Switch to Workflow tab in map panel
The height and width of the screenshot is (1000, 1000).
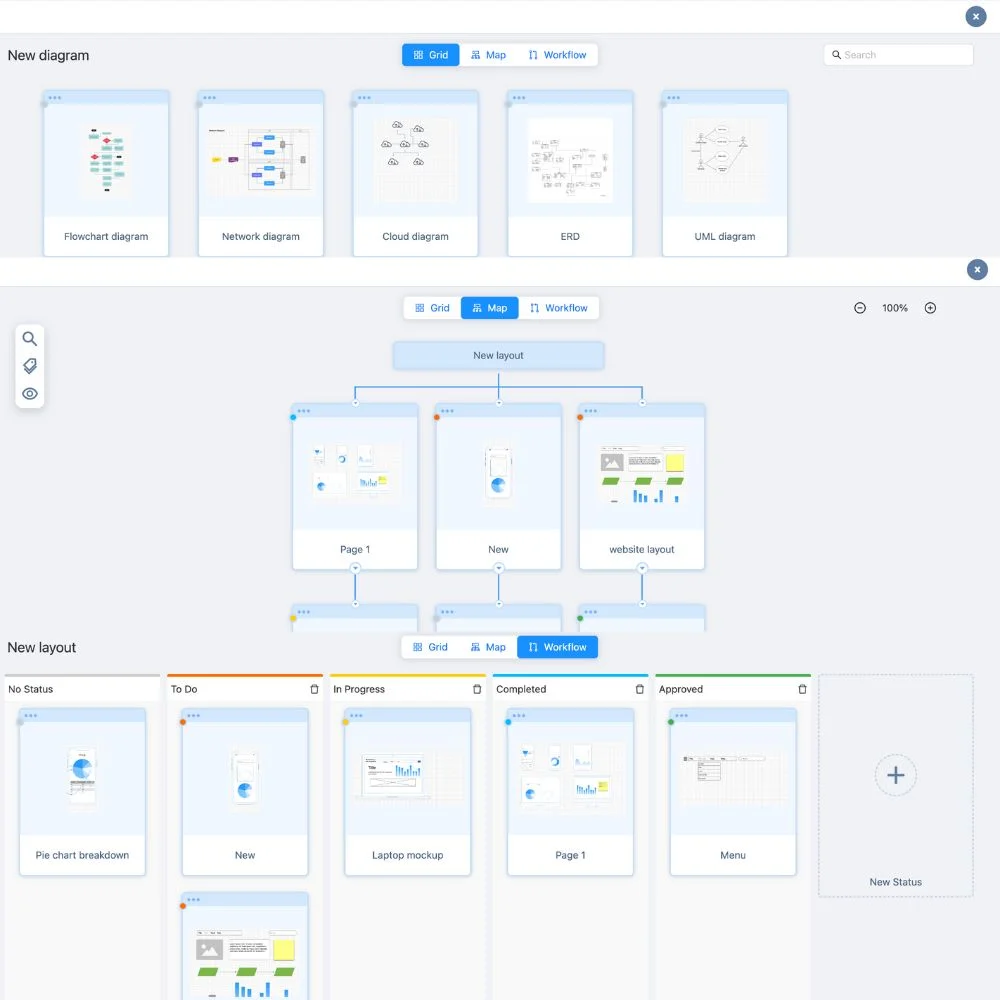coord(559,308)
